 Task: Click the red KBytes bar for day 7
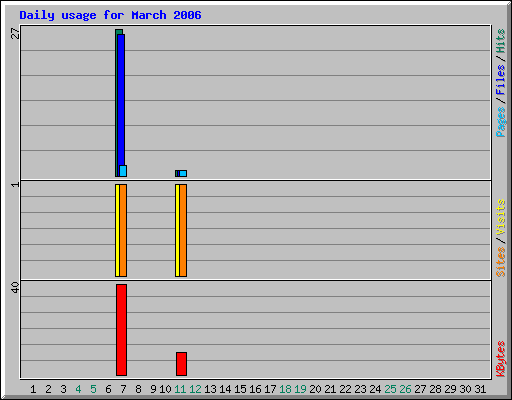121,330
